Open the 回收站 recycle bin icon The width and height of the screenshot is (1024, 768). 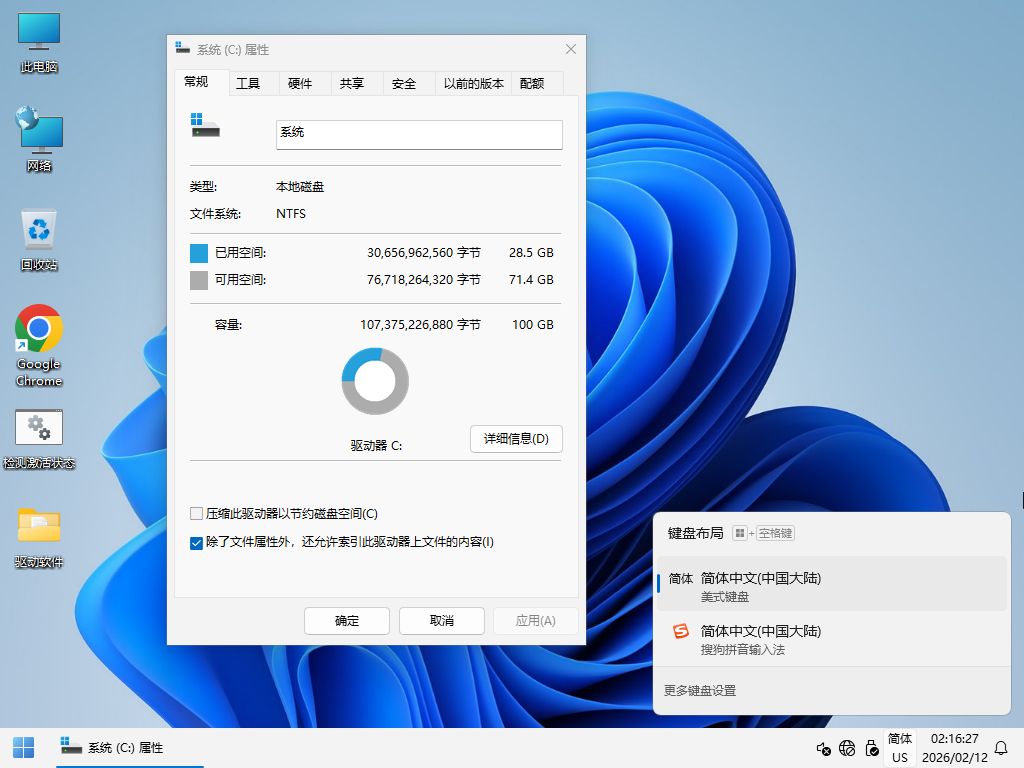click(x=39, y=236)
